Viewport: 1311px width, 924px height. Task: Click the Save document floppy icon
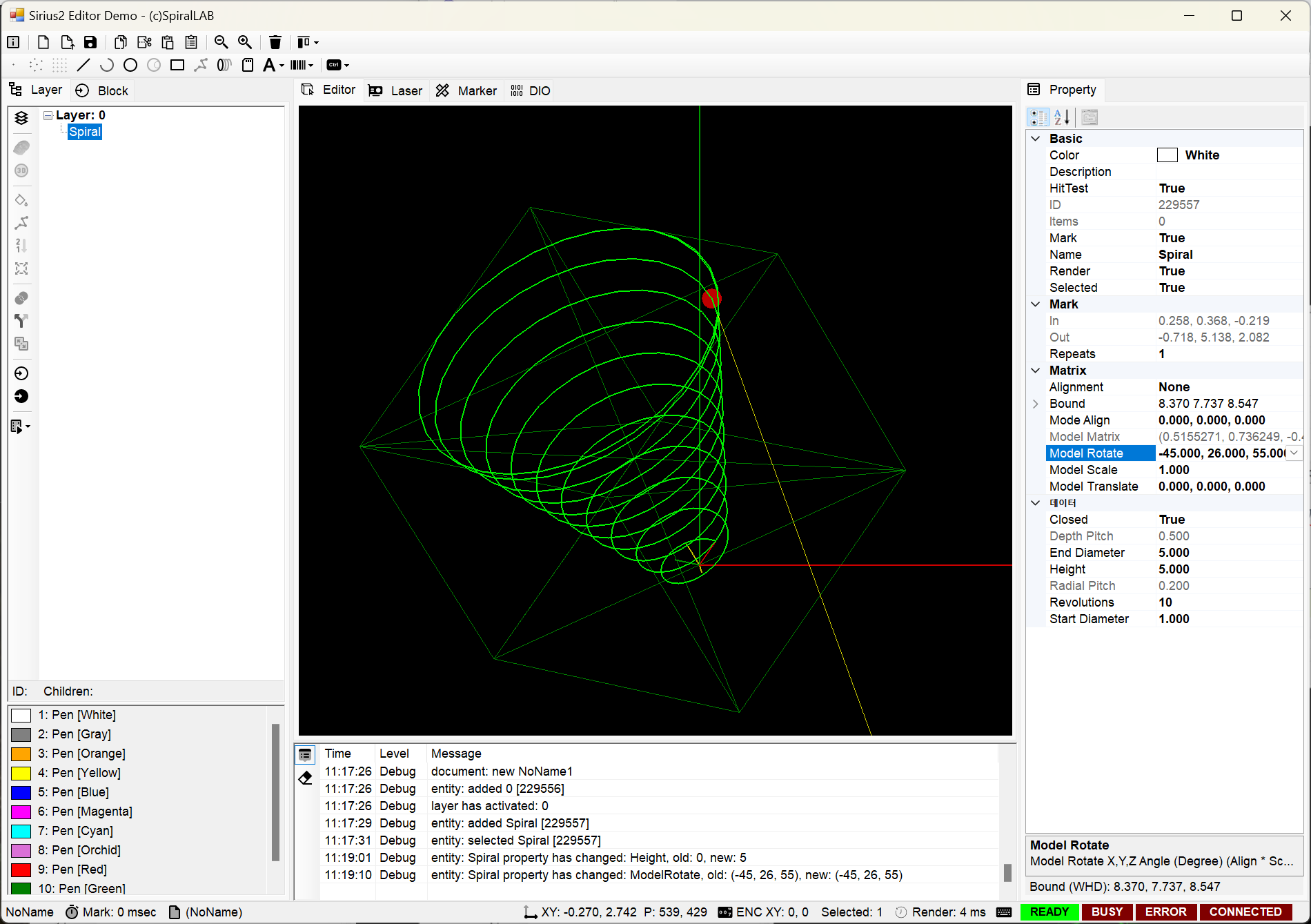pyautogui.click(x=90, y=42)
